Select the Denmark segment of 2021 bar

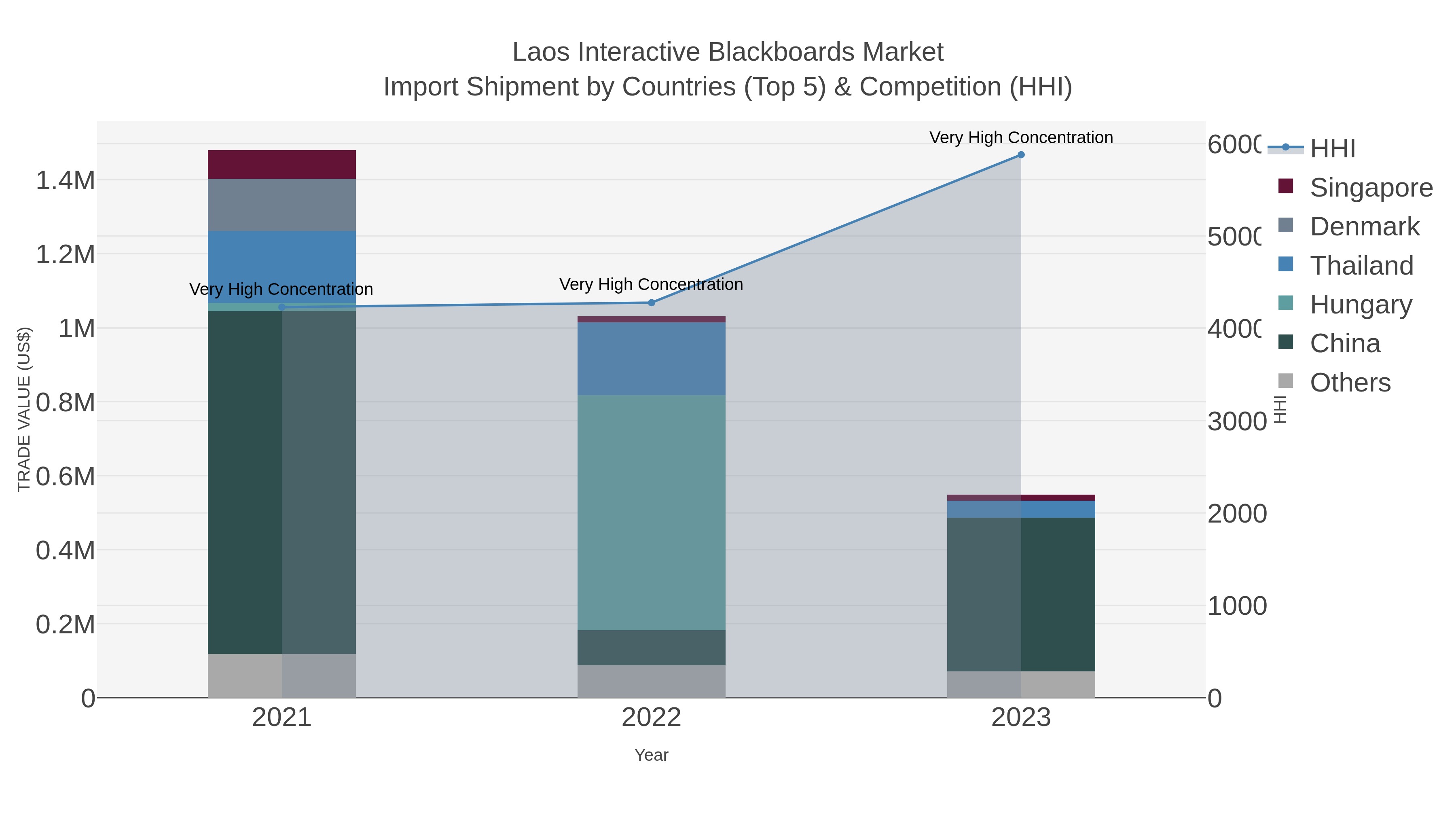tap(282, 205)
